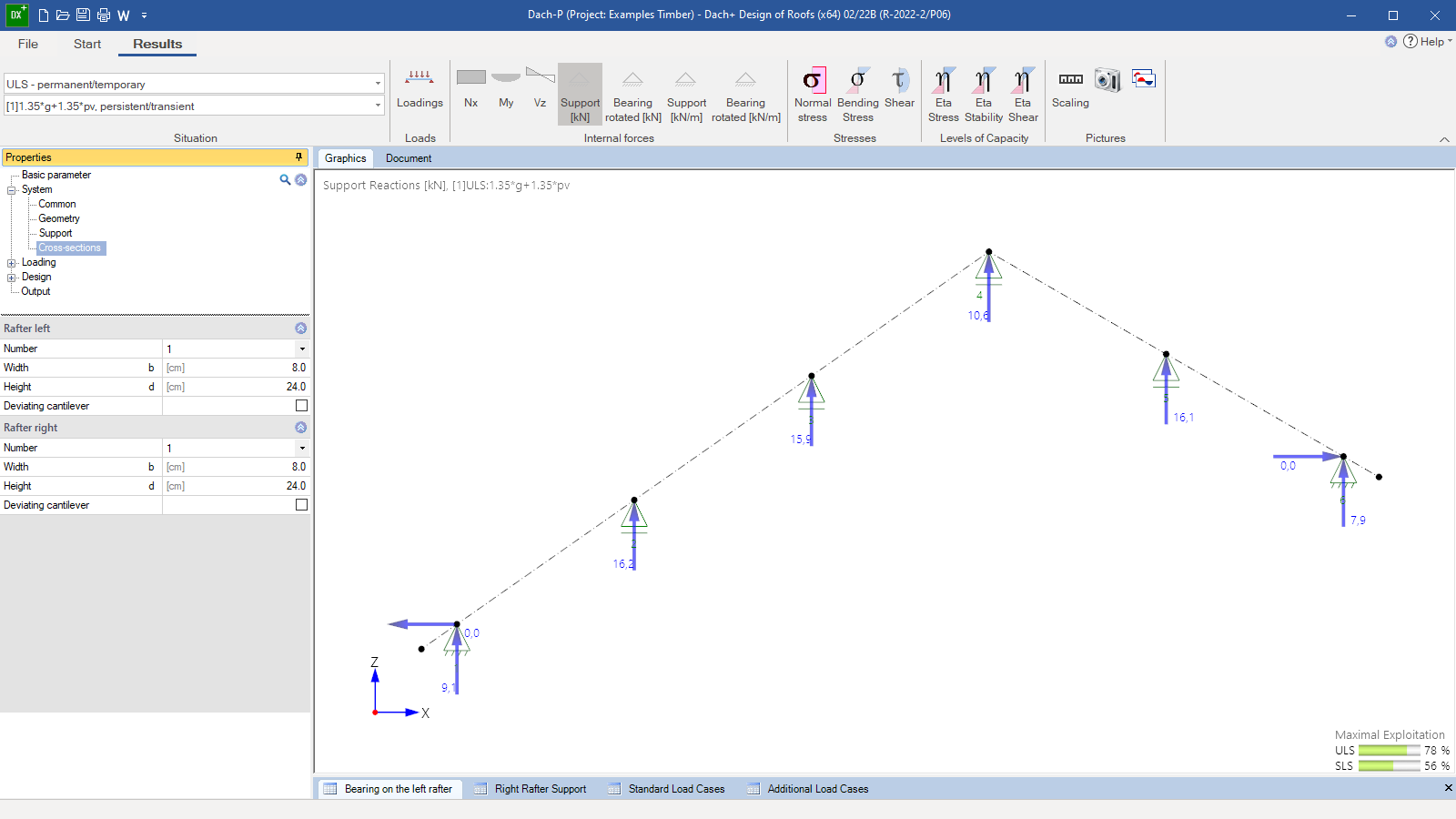
Task: Select Basic parameter in the tree
Action: (56, 175)
